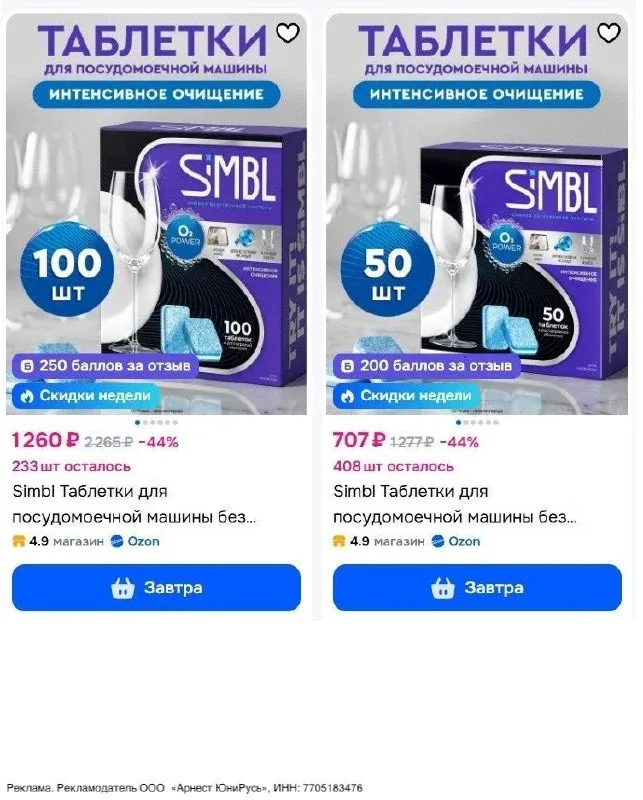This screenshot has width=643, height=800.
Task: Open Simbl Таблетки title of 1260 ₽ item
Action: coord(134,504)
